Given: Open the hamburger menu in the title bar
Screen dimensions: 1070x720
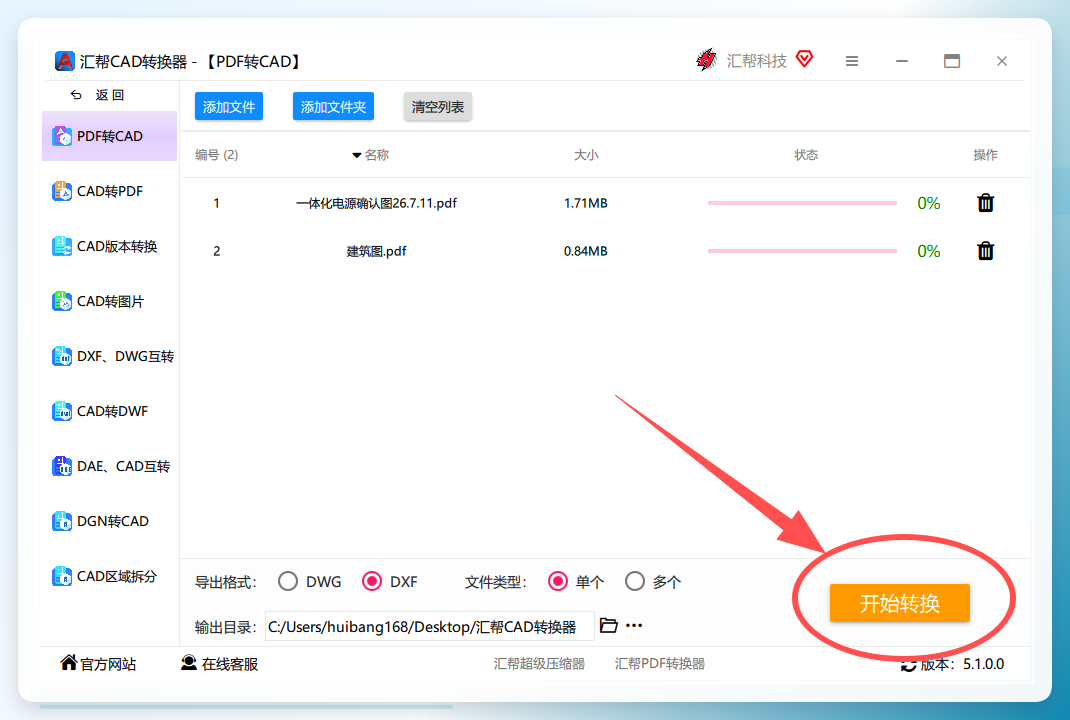Looking at the screenshot, I should pyautogui.click(x=852, y=61).
